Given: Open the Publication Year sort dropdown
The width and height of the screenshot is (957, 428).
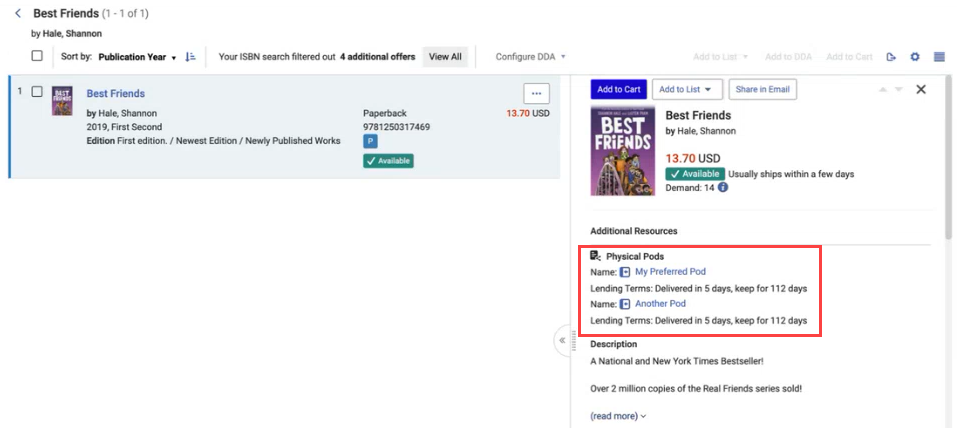Looking at the screenshot, I should (x=137, y=57).
